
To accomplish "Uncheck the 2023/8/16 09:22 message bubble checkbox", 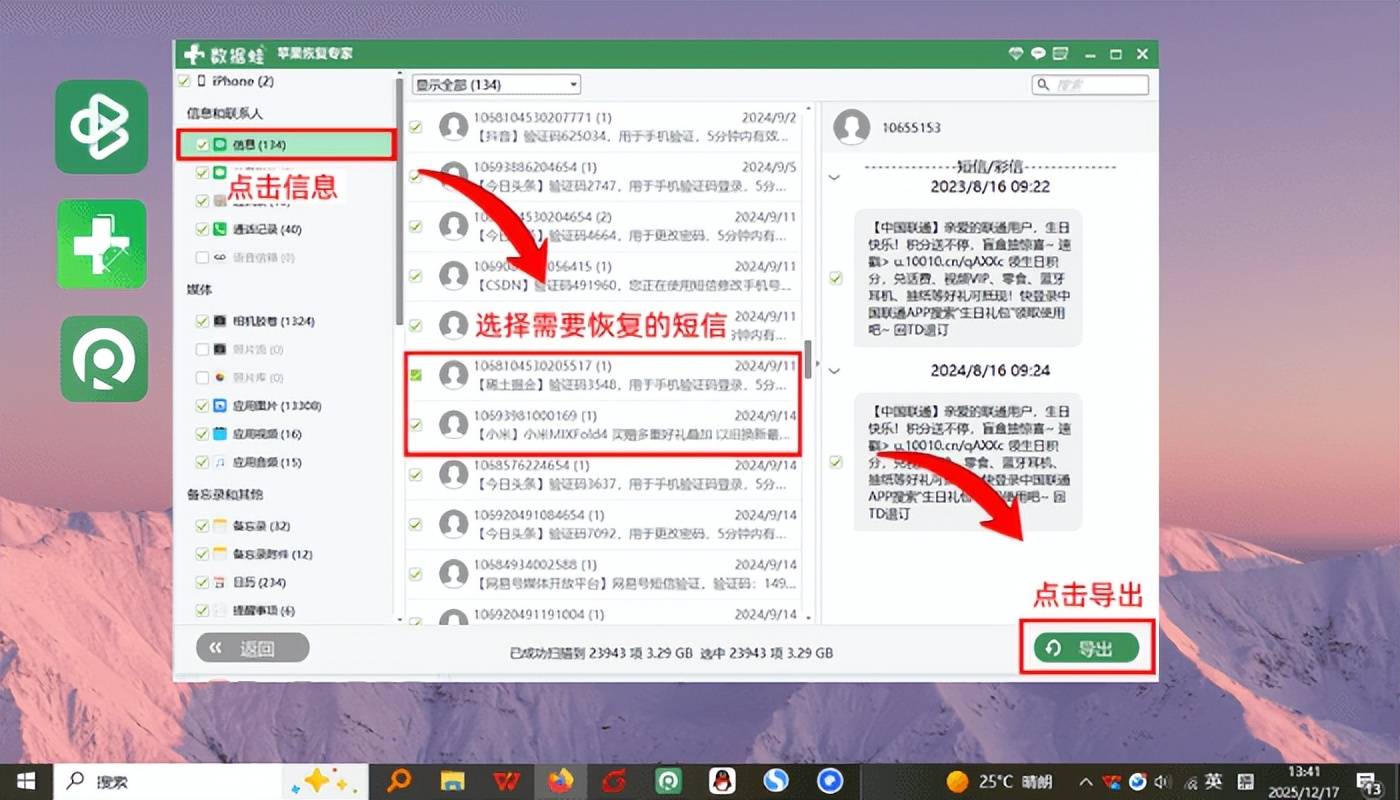I will click(836, 278).
